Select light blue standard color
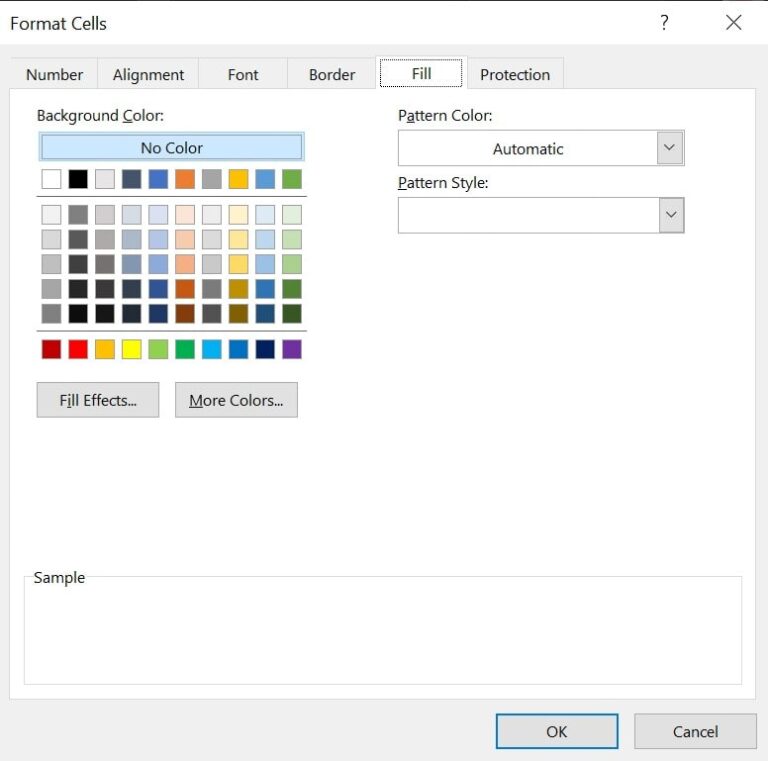768x761 pixels. pyautogui.click(x=212, y=349)
